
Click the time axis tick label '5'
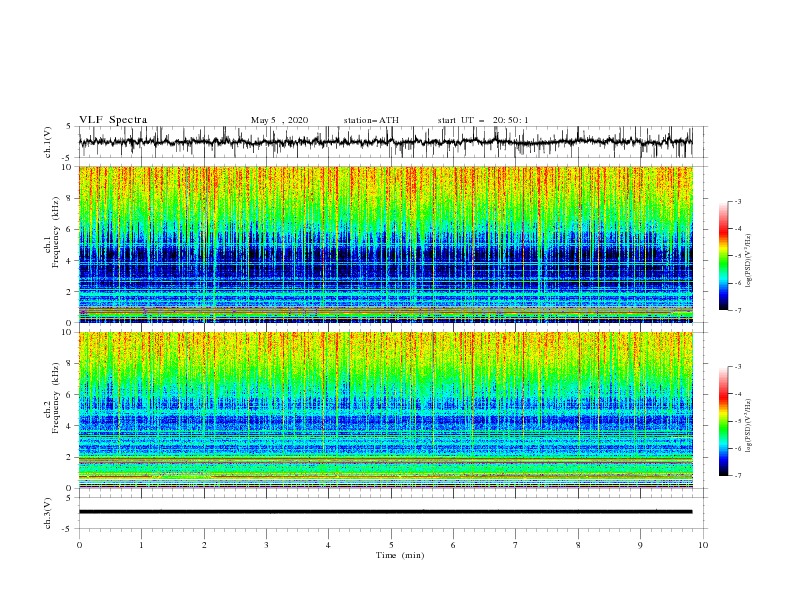pyautogui.click(x=391, y=545)
